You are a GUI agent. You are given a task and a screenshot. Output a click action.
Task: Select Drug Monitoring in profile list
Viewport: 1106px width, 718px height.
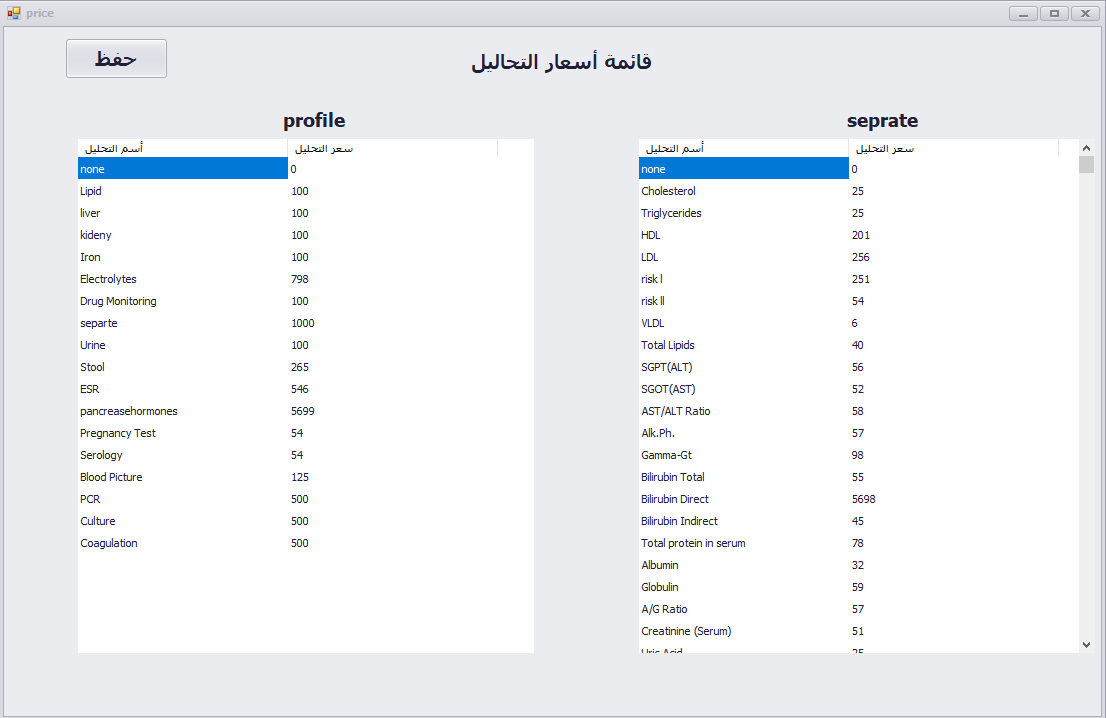pos(118,301)
